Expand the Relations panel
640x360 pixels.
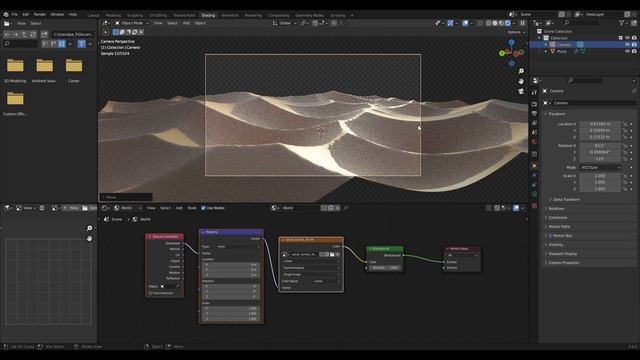pyautogui.click(x=556, y=209)
